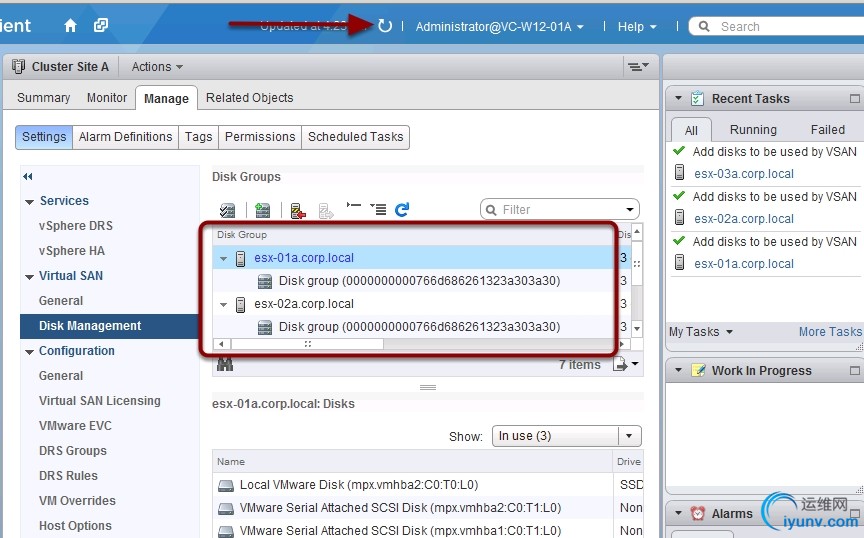Viewport: 864px width, 538px height.
Task: Refresh the vSphere client via top-bar refresh icon
Action: [x=385, y=26]
